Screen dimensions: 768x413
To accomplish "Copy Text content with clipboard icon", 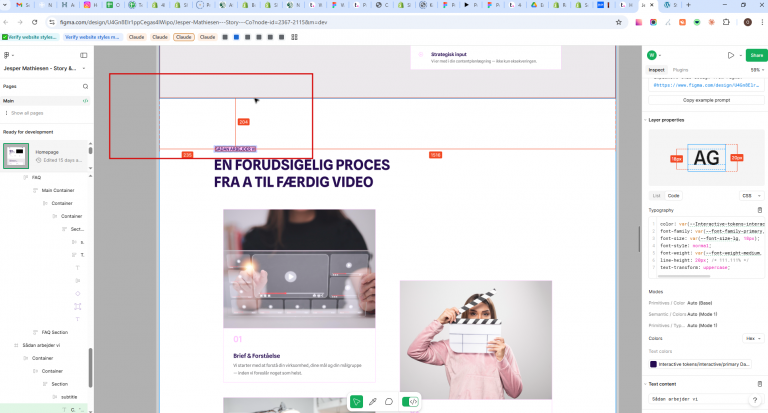I will pos(760,384).
